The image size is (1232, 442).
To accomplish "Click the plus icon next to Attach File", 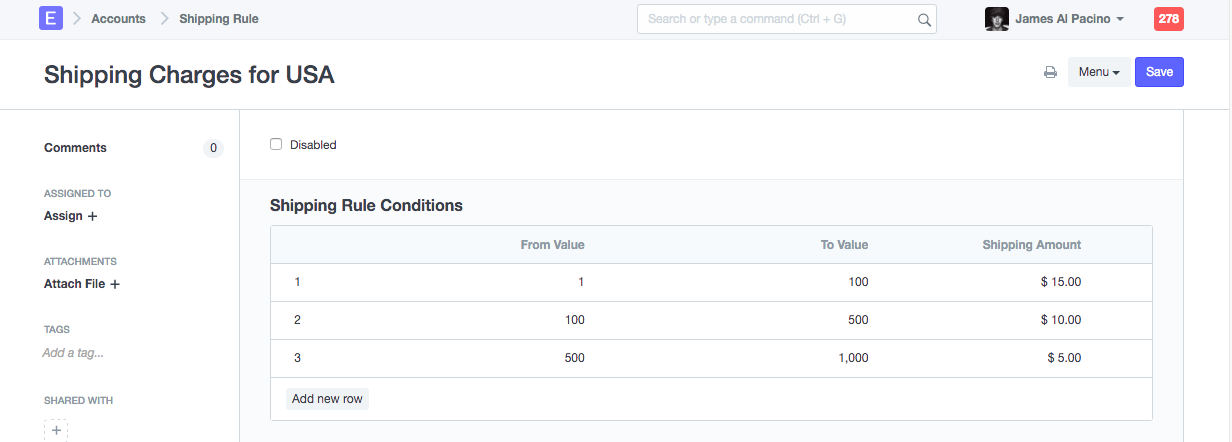I will click(115, 284).
